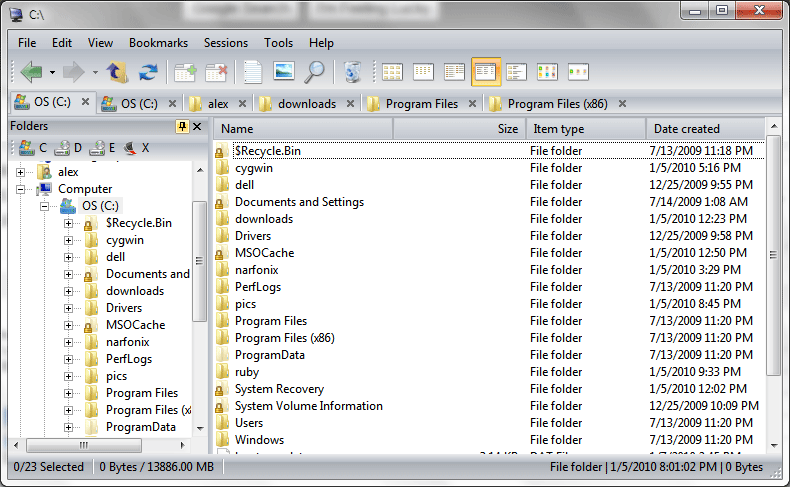Screen dimensions: 790x487
Task: Click the close tab icon with red X
Action: coord(217,72)
